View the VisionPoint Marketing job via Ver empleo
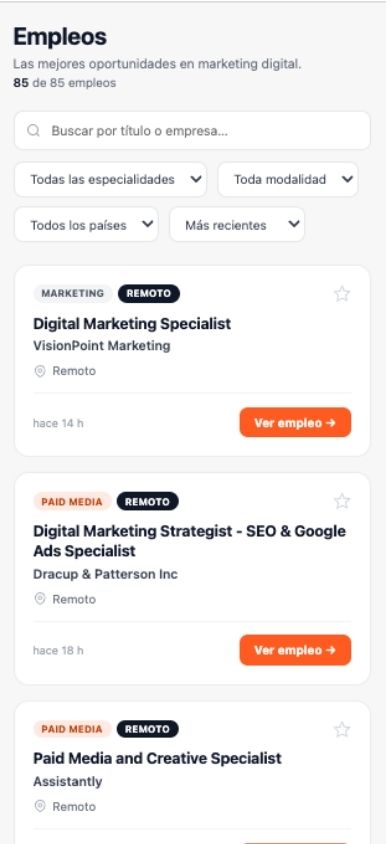The width and height of the screenshot is (390, 844). [x=295, y=423]
